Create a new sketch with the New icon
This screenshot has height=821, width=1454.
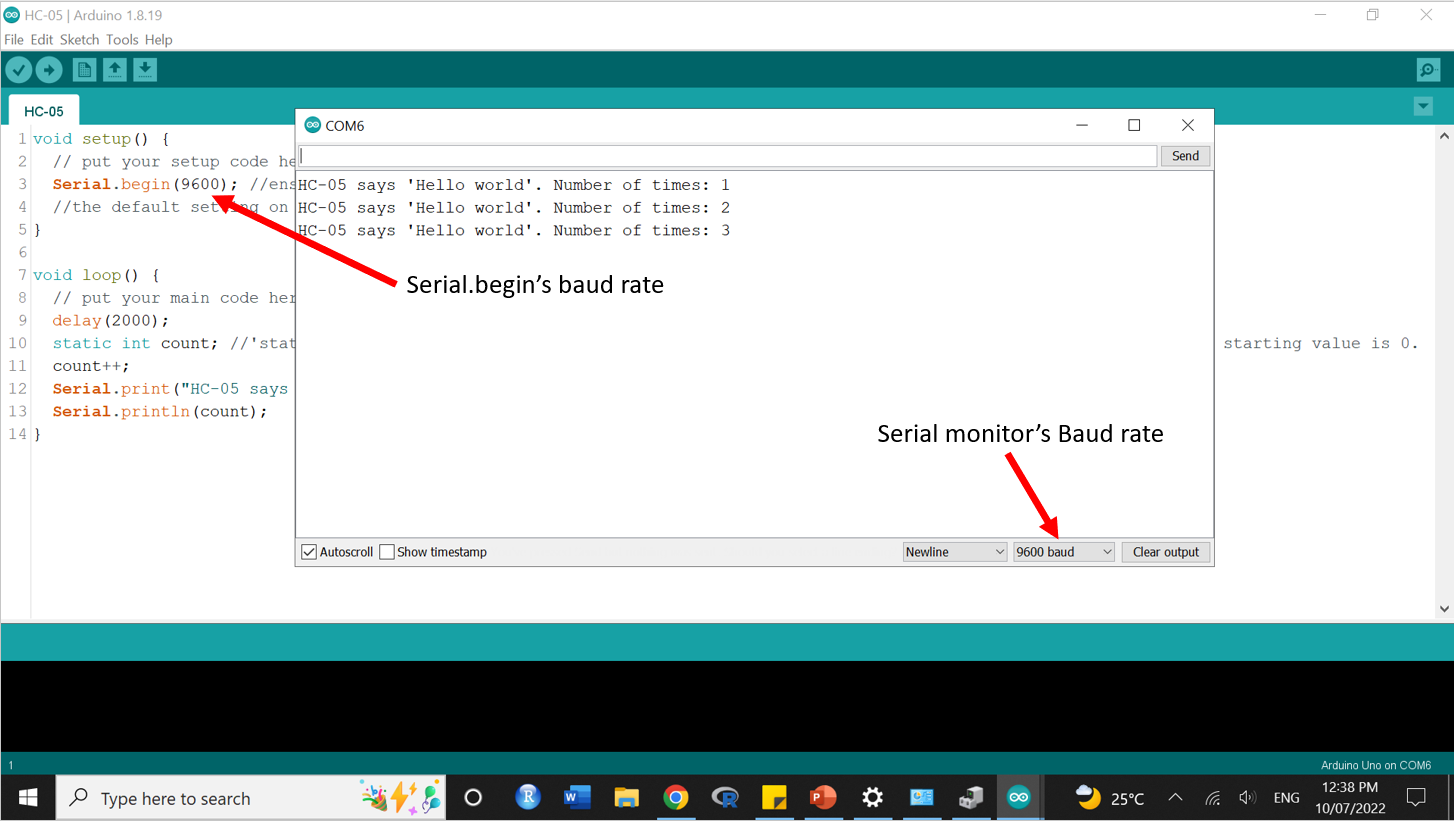click(85, 70)
